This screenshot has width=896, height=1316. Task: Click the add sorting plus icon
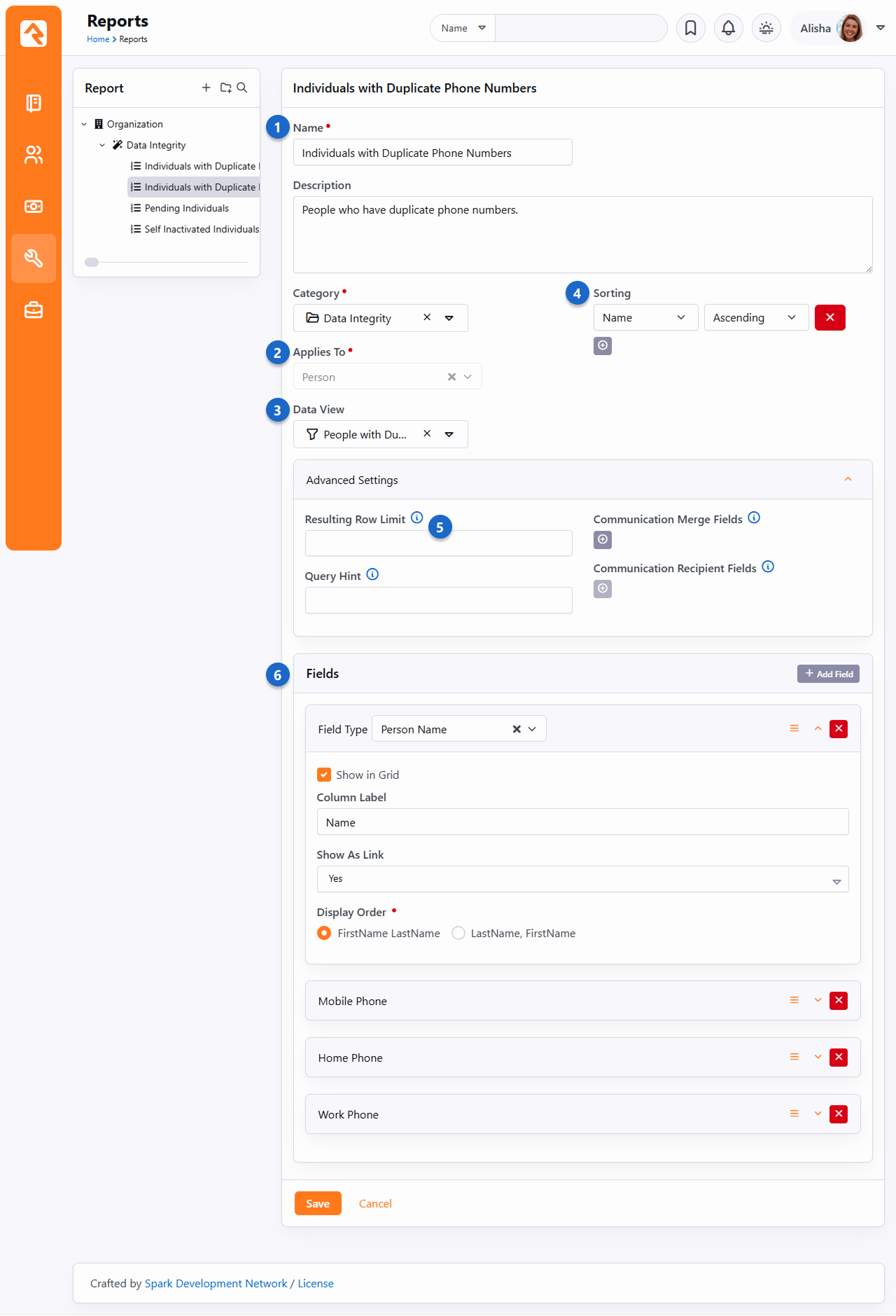(x=602, y=346)
